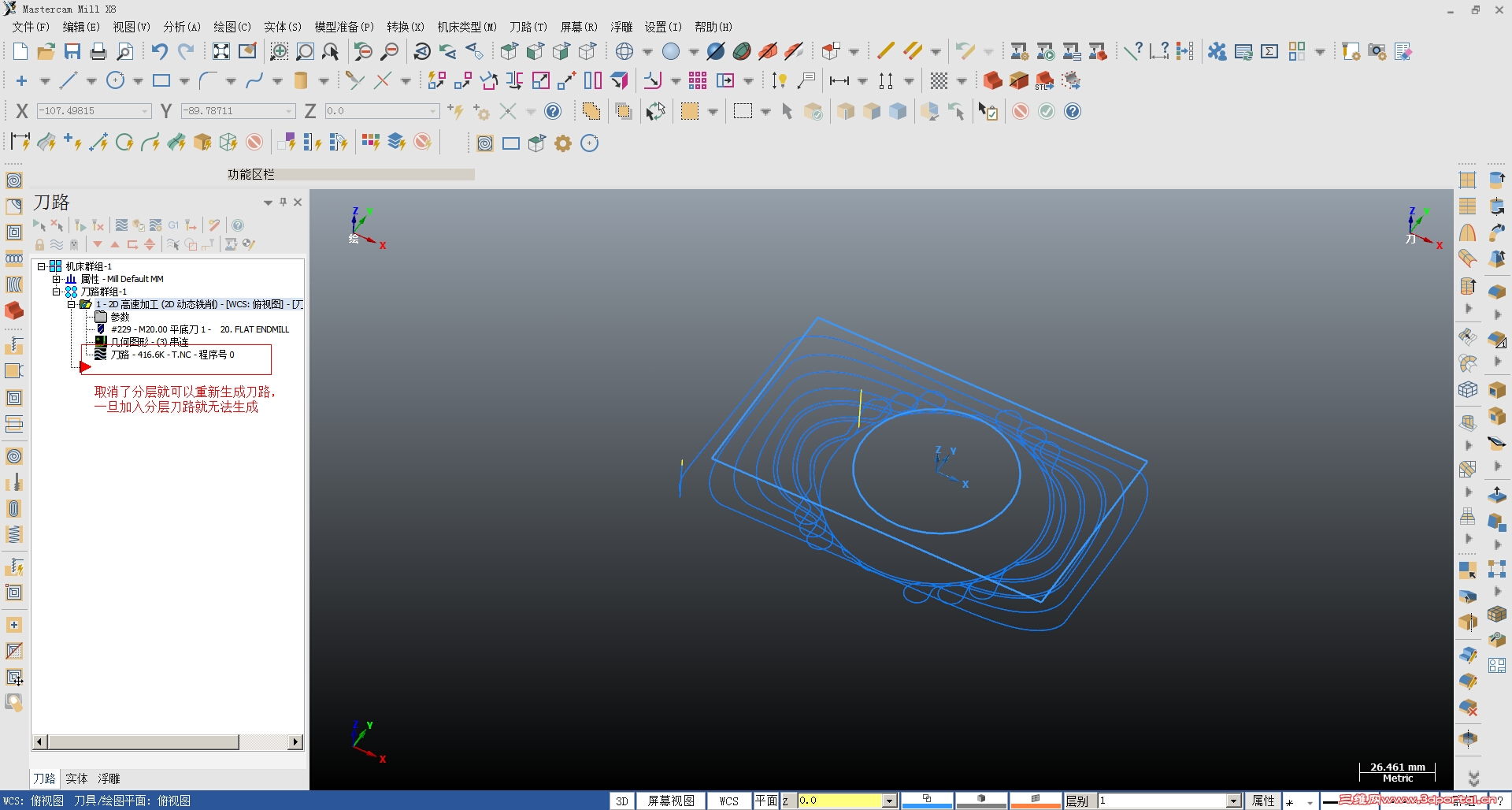The image size is (1512, 810).
Task: Select the Fillet tool
Action: [x=208, y=80]
